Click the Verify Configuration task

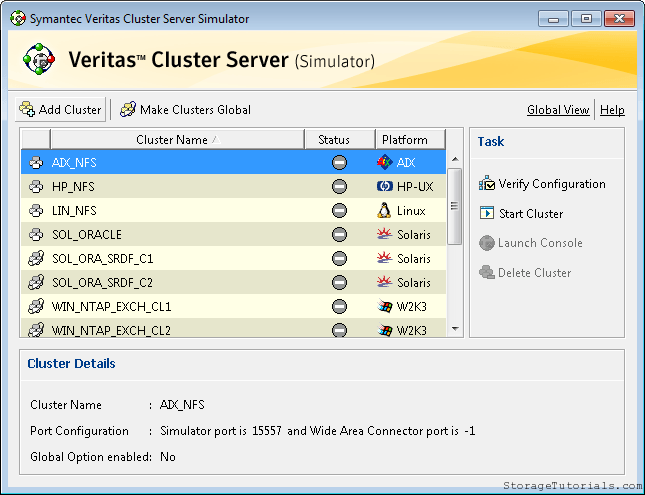542,184
